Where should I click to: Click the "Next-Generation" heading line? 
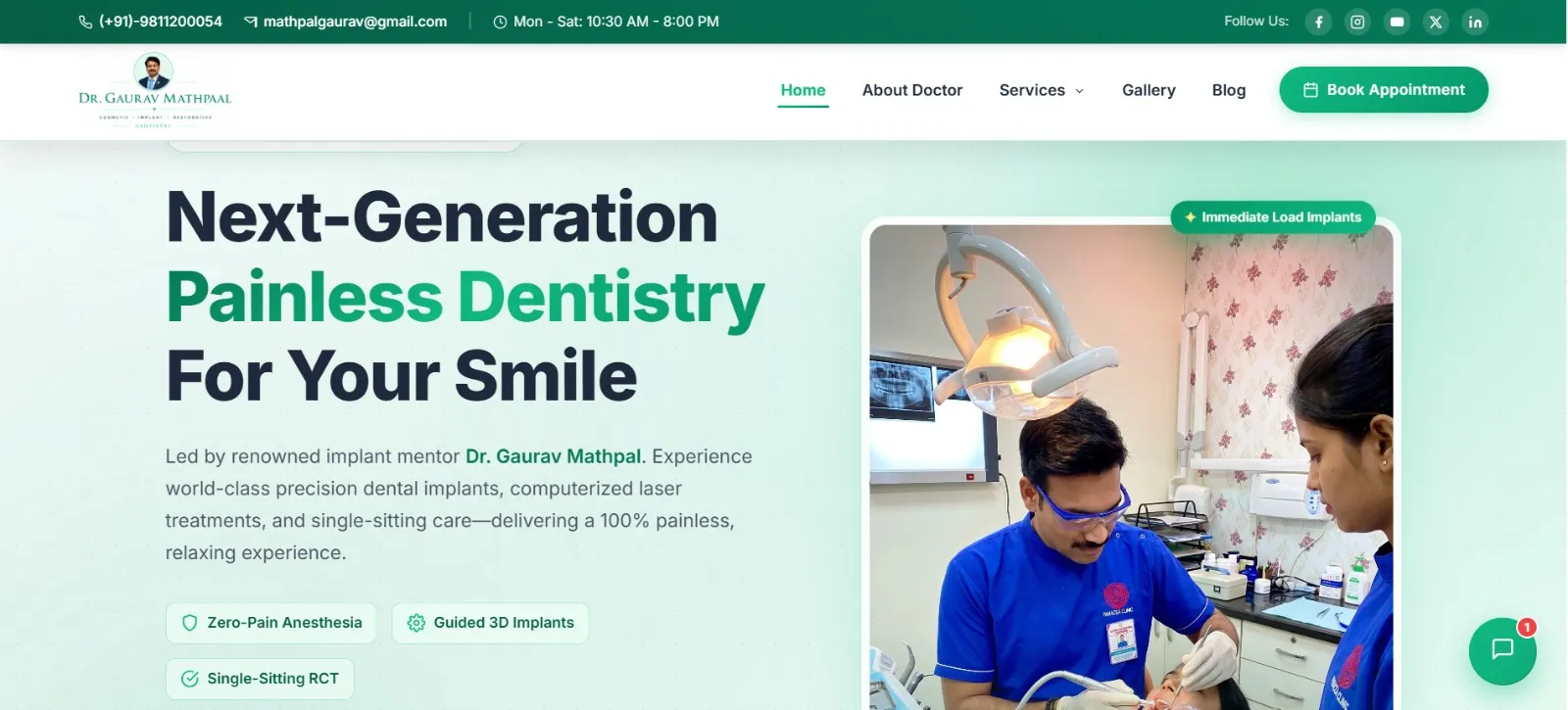[x=442, y=216]
